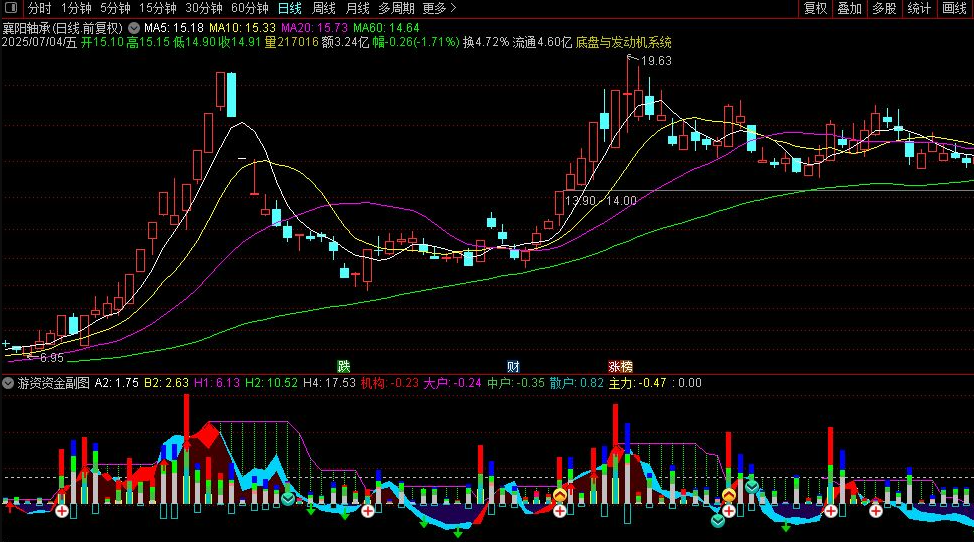Click the date 2025/07/04/五
This screenshot has width=974, height=542.
pos(39,42)
